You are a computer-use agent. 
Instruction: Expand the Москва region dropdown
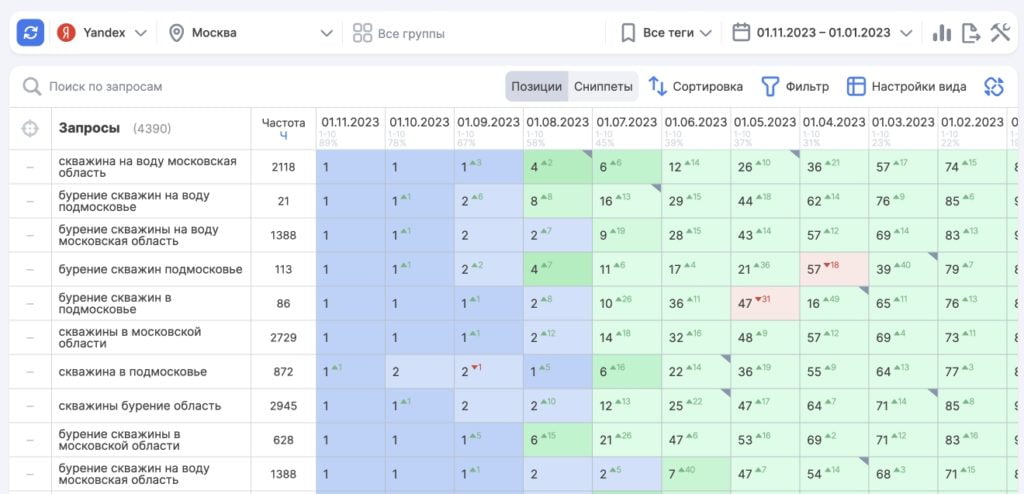point(250,33)
